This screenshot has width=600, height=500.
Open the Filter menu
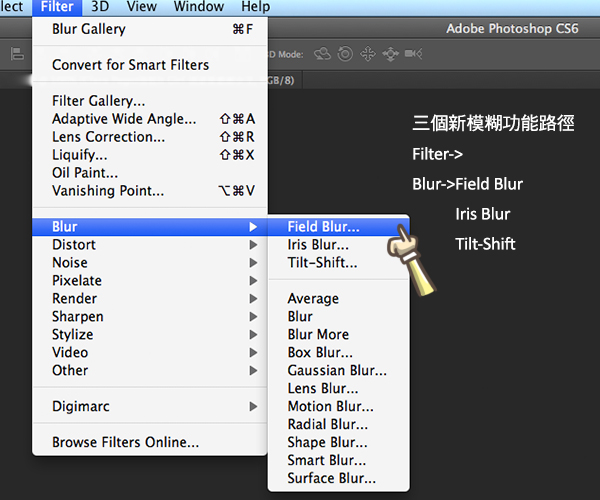[57, 7]
